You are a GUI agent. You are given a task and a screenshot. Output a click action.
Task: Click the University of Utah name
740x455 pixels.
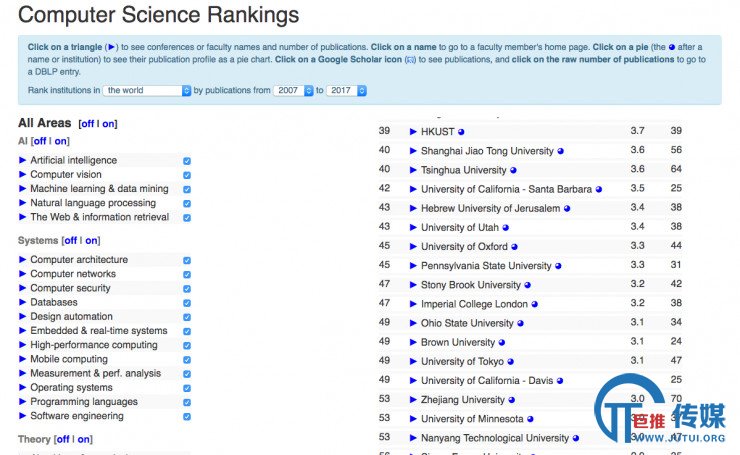tap(460, 228)
